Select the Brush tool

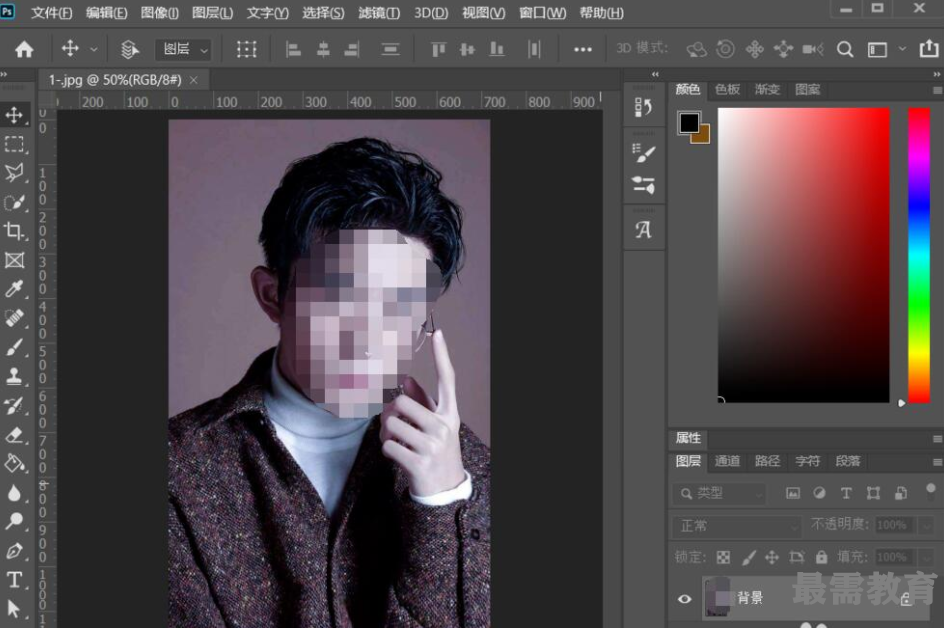[x=14, y=347]
